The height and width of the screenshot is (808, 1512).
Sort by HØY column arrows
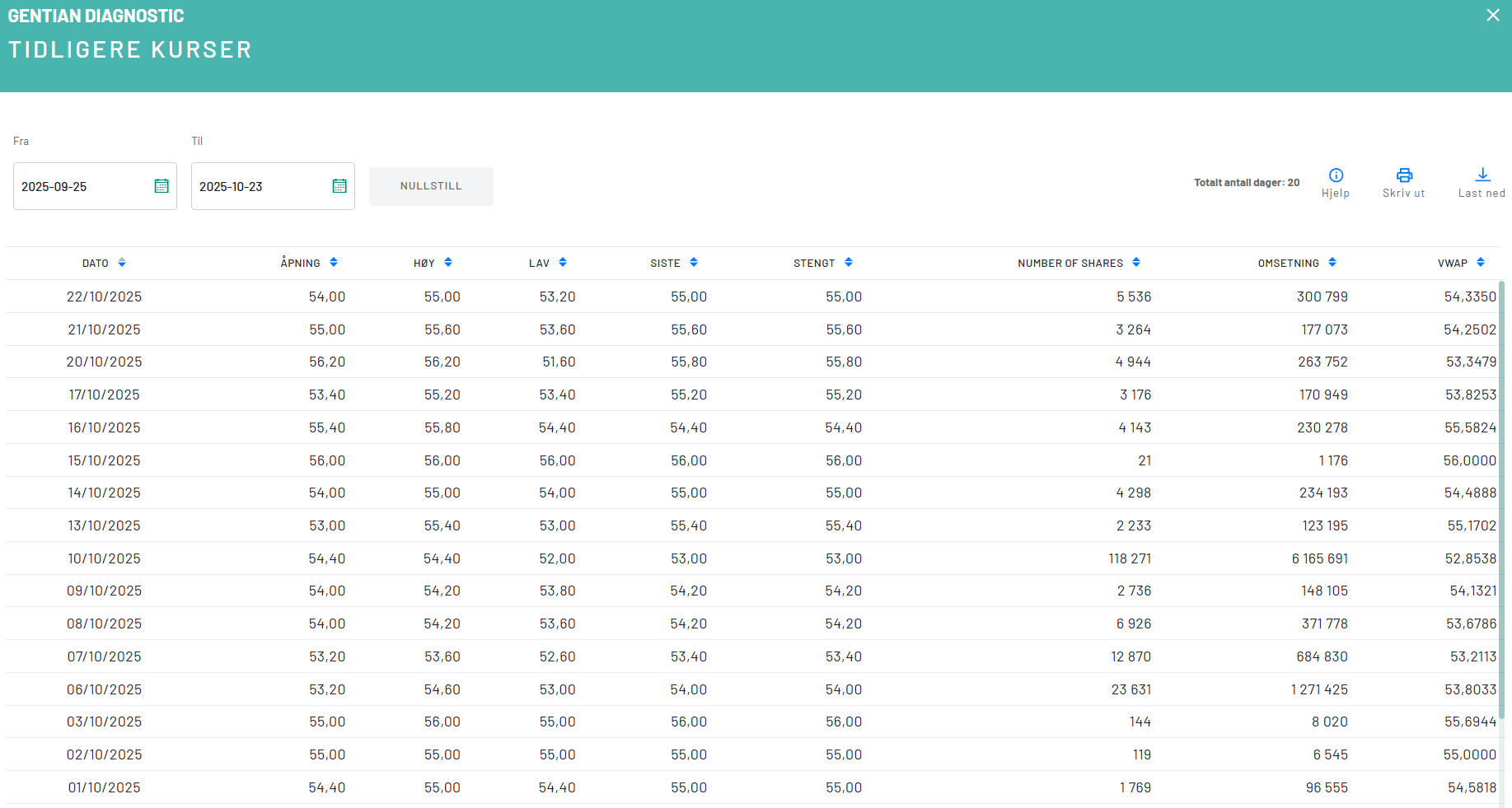tap(448, 263)
